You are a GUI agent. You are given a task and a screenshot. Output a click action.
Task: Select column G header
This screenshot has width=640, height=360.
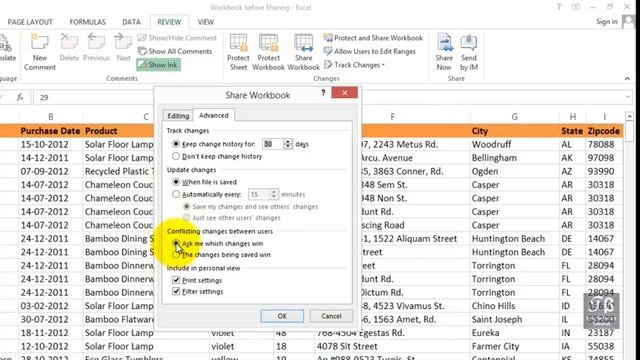click(x=514, y=117)
